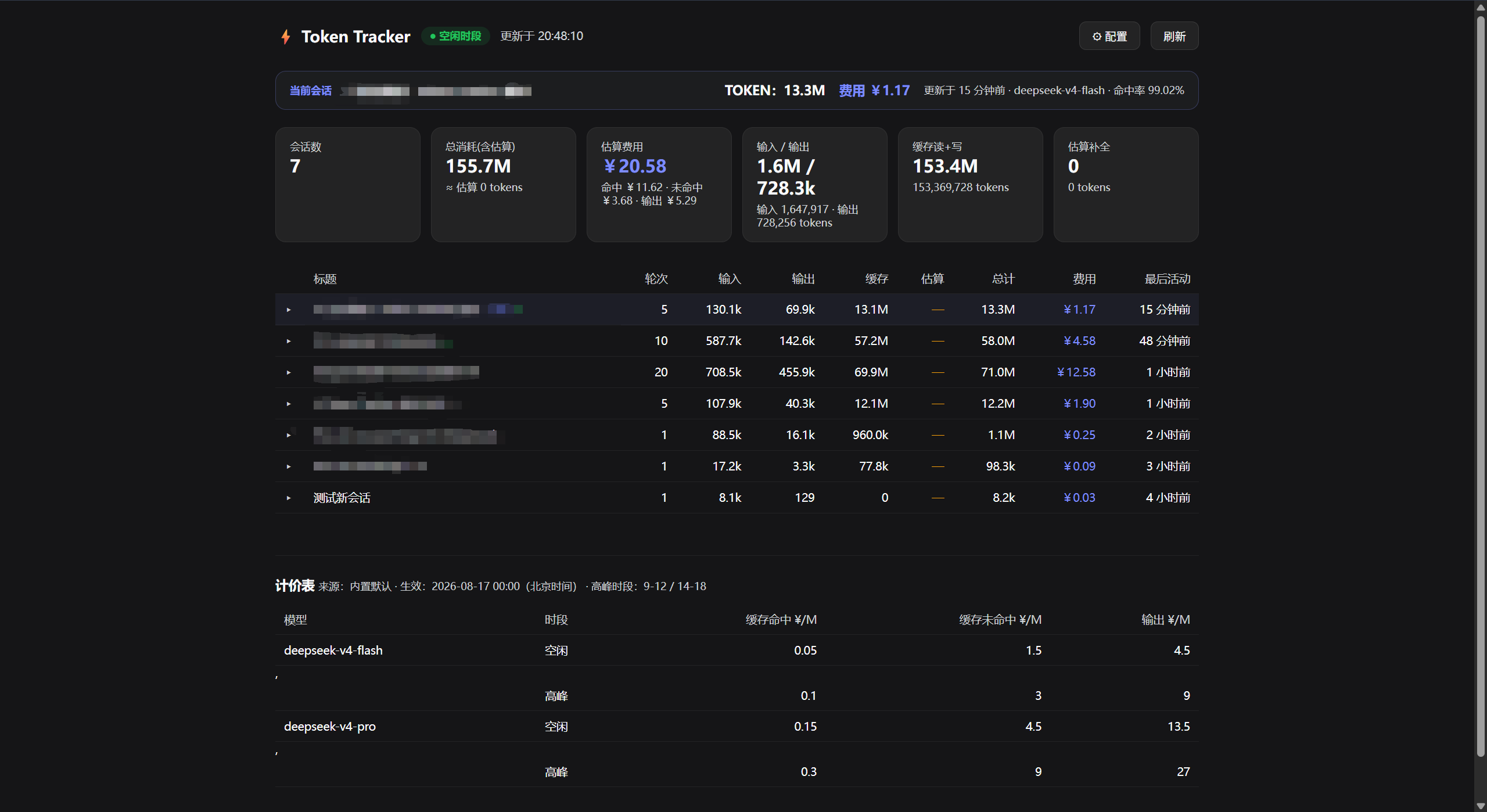Click the 总消耗 card showing 155.7M

pos(503,185)
